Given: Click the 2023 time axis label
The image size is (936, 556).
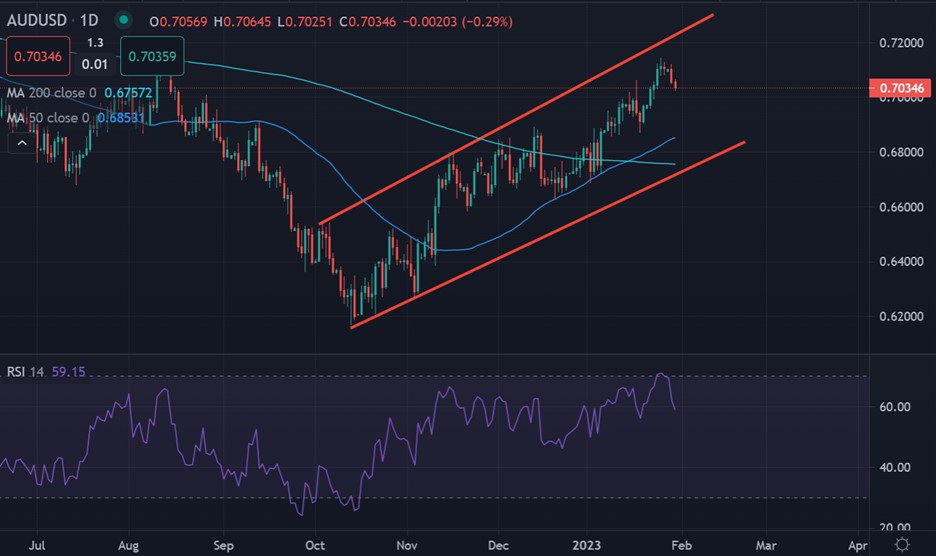Looking at the screenshot, I should click(586, 545).
